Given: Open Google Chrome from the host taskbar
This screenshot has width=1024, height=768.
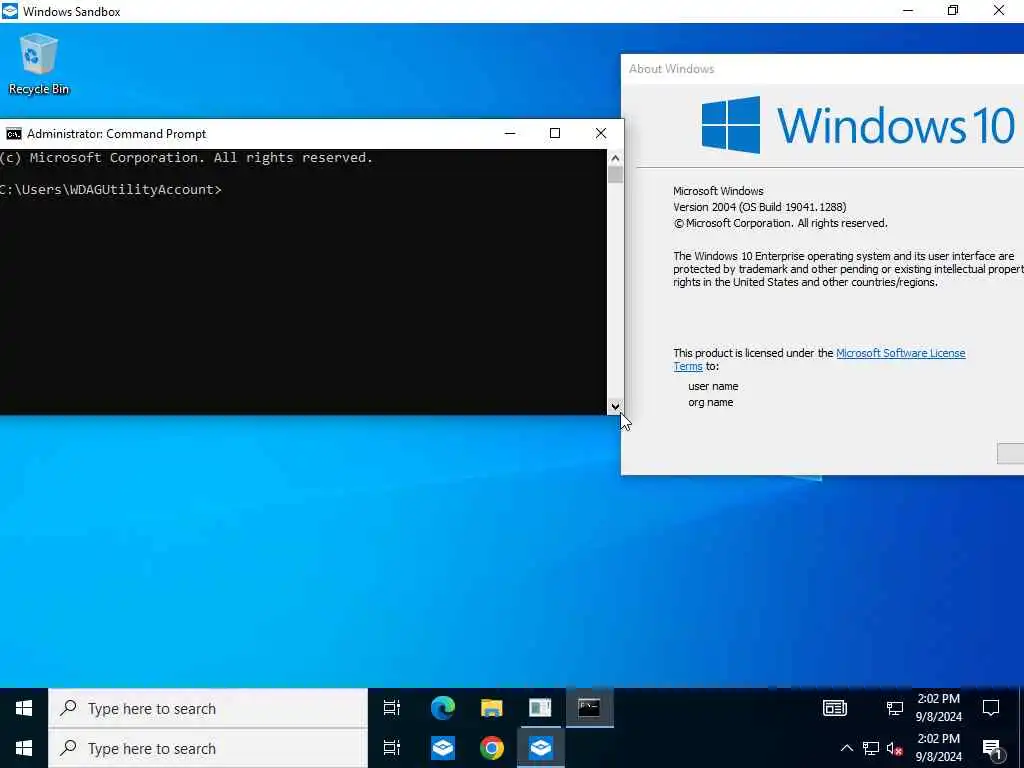Looking at the screenshot, I should coord(492,748).
